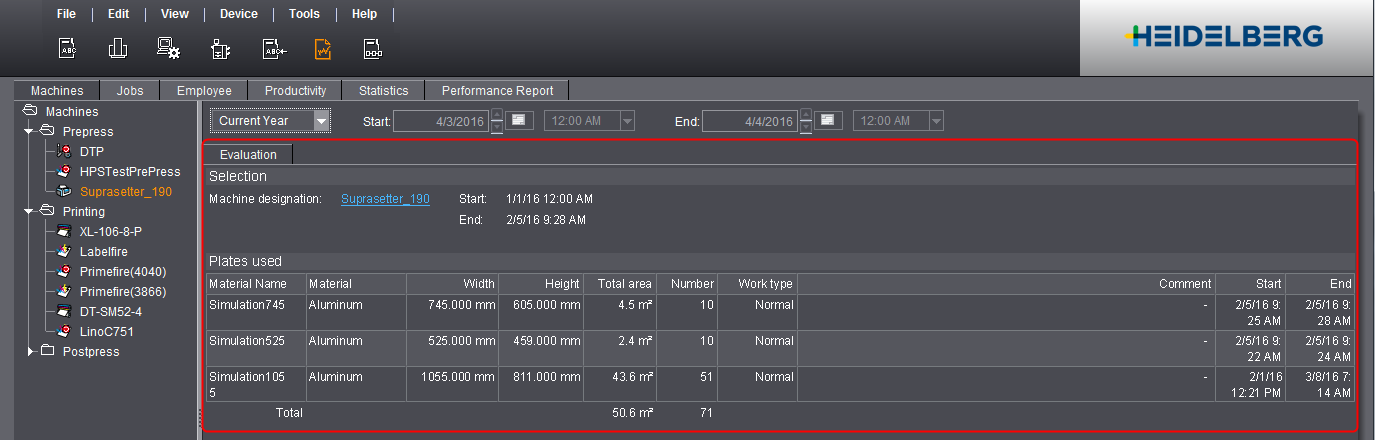
Task: Click the Postpress folder icon
Action: coord(47,352)
